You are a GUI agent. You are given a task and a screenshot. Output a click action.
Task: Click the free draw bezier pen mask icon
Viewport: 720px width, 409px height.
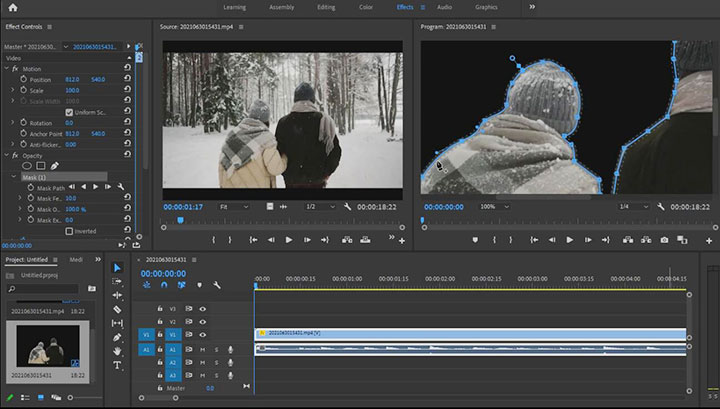point(55,166)
